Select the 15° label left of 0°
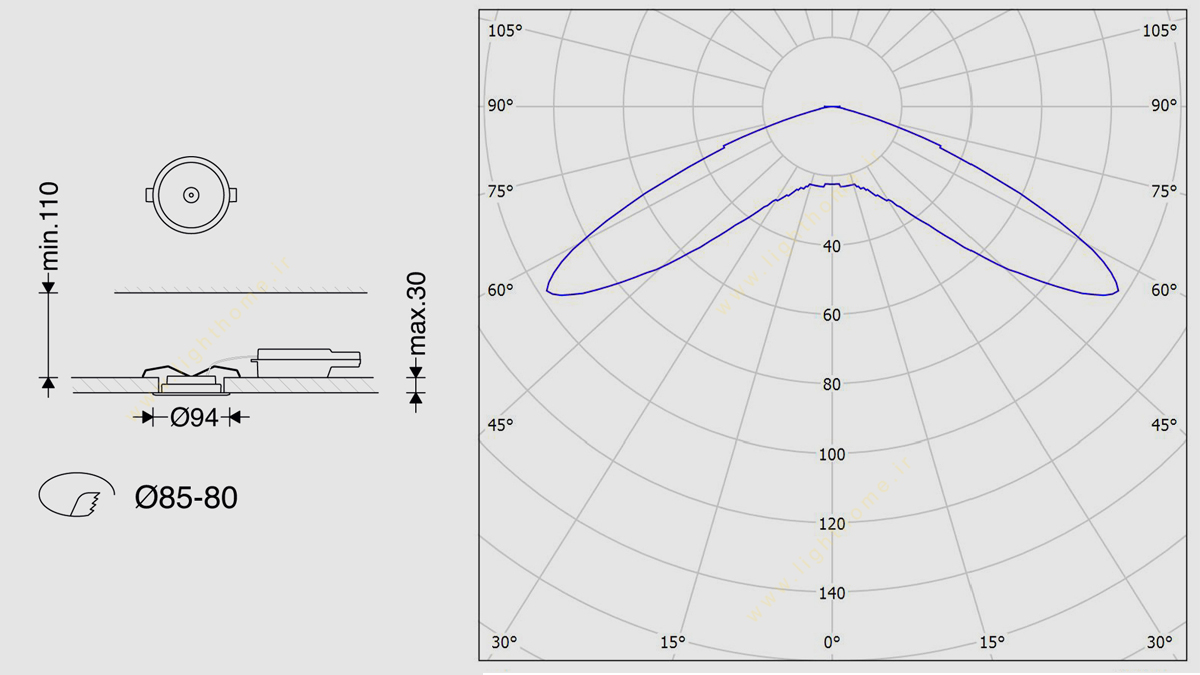 [x=673, y=642]
